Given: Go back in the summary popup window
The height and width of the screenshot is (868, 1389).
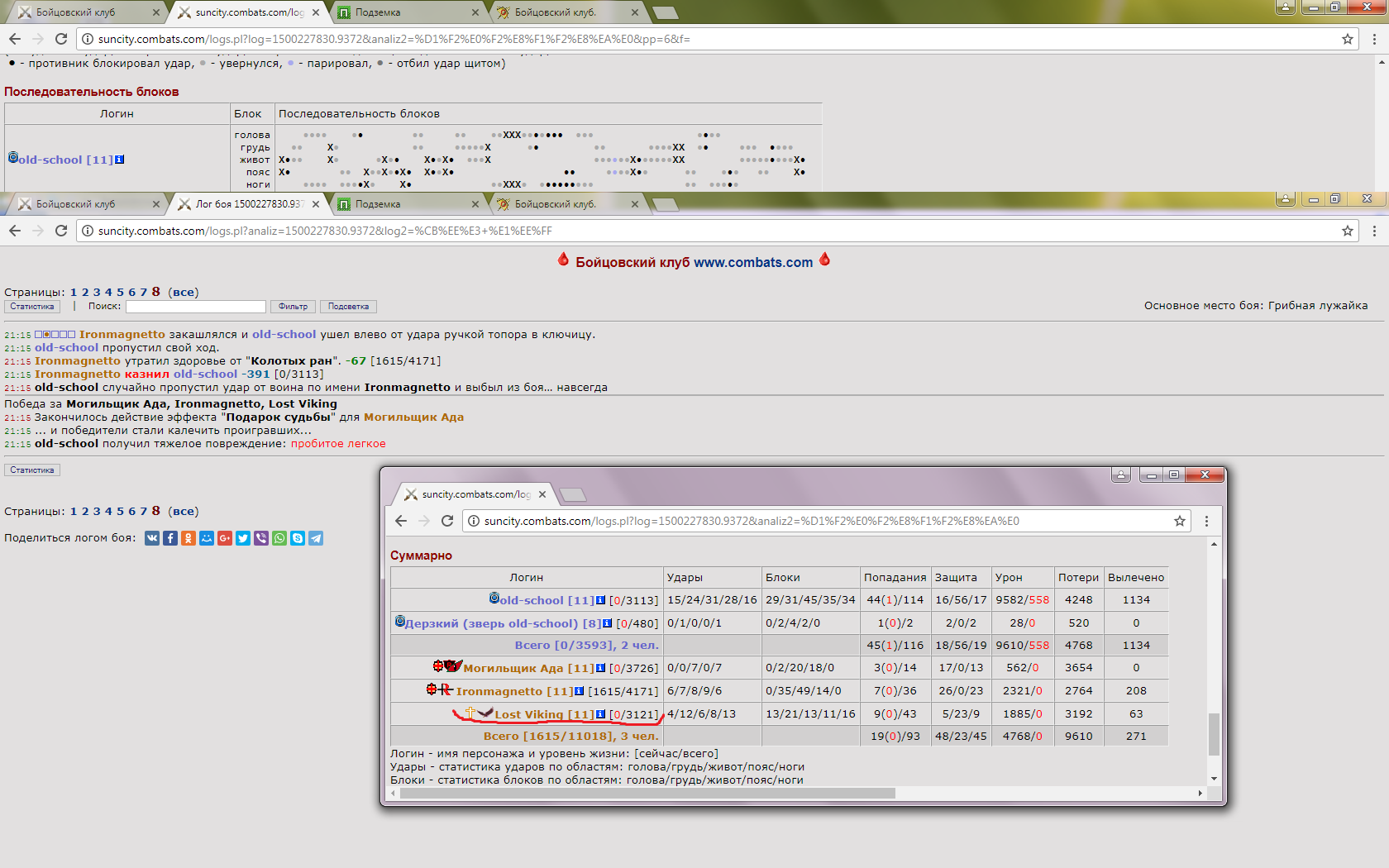Looking at the screenshot, I should coord(401,521).
